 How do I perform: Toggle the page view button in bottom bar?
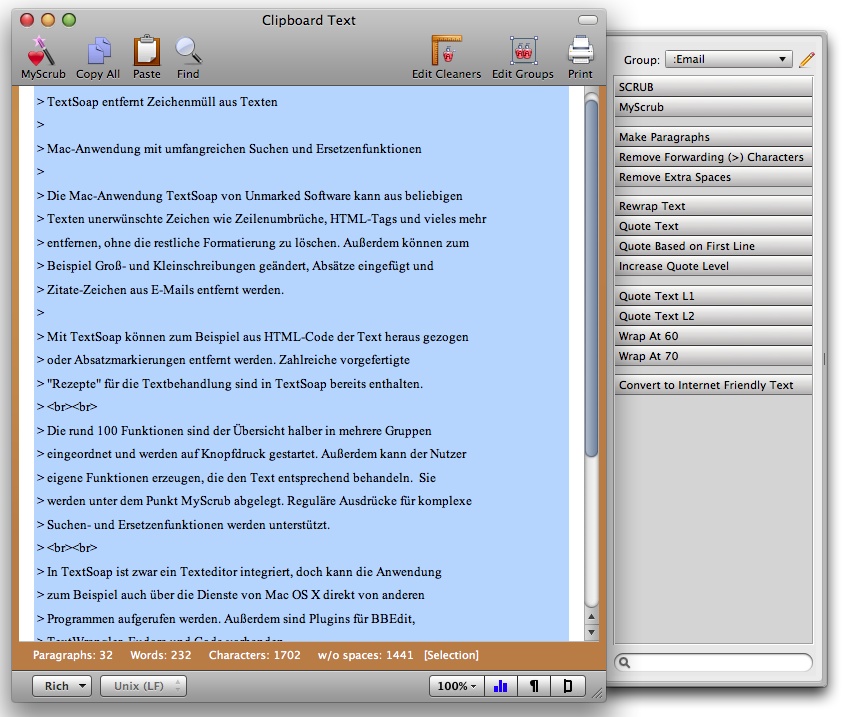point(567,686)
